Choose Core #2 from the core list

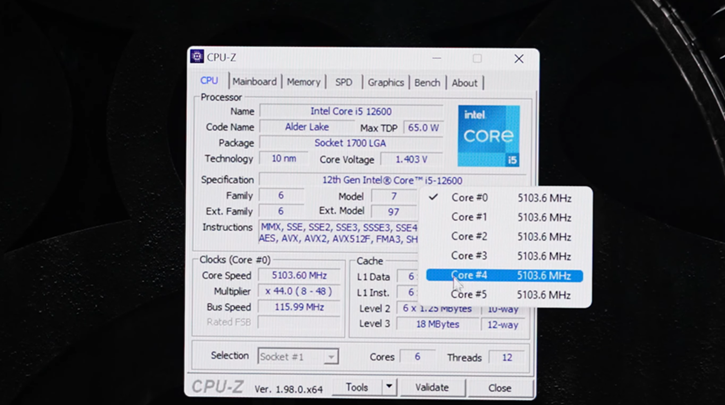(504, 237)
